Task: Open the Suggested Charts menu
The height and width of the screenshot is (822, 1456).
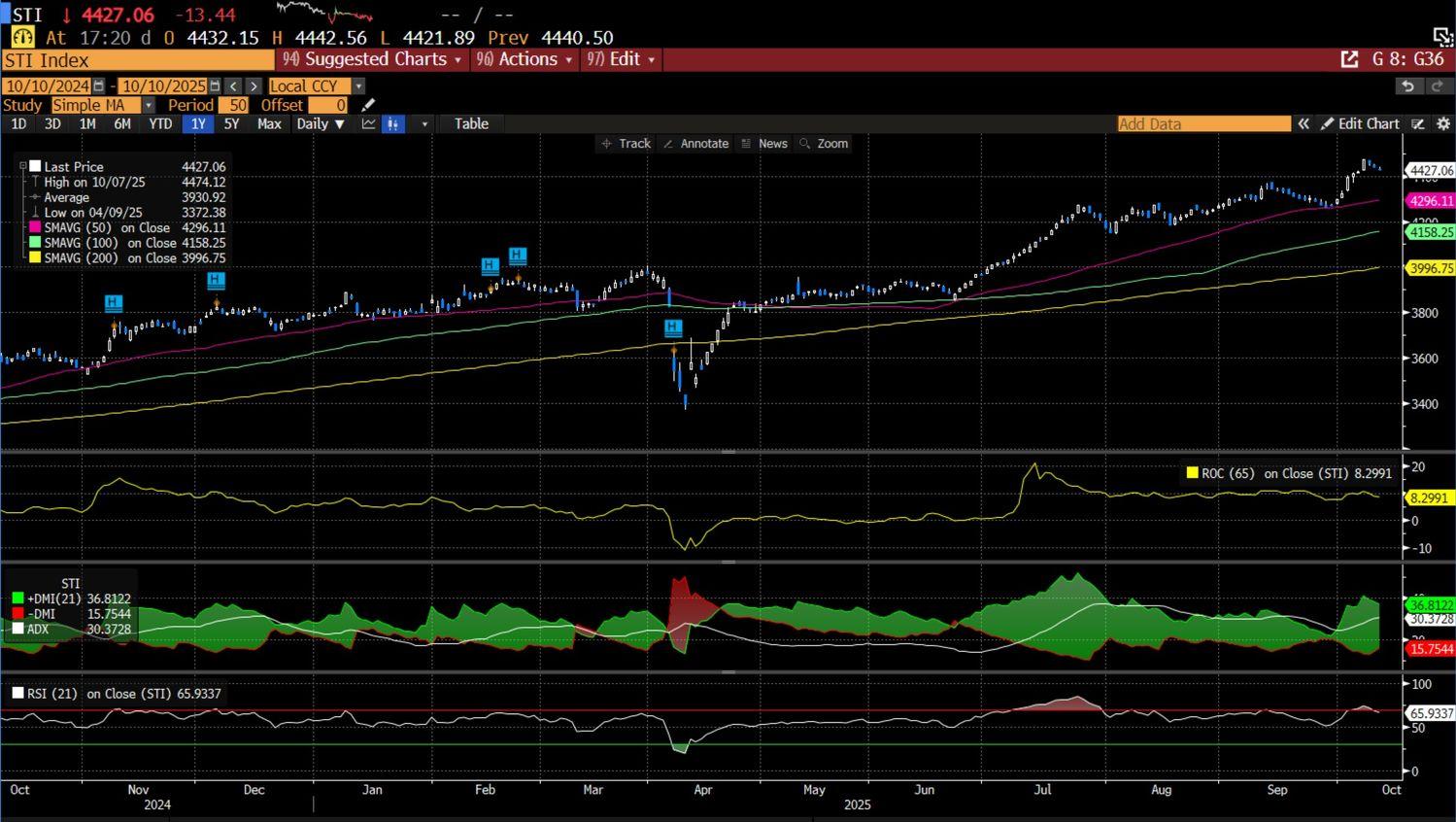Action: pos(374,59)
